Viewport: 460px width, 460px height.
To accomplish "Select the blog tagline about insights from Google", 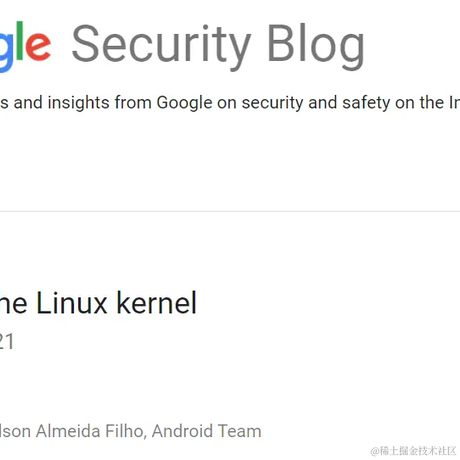I will tap(230, 102).
